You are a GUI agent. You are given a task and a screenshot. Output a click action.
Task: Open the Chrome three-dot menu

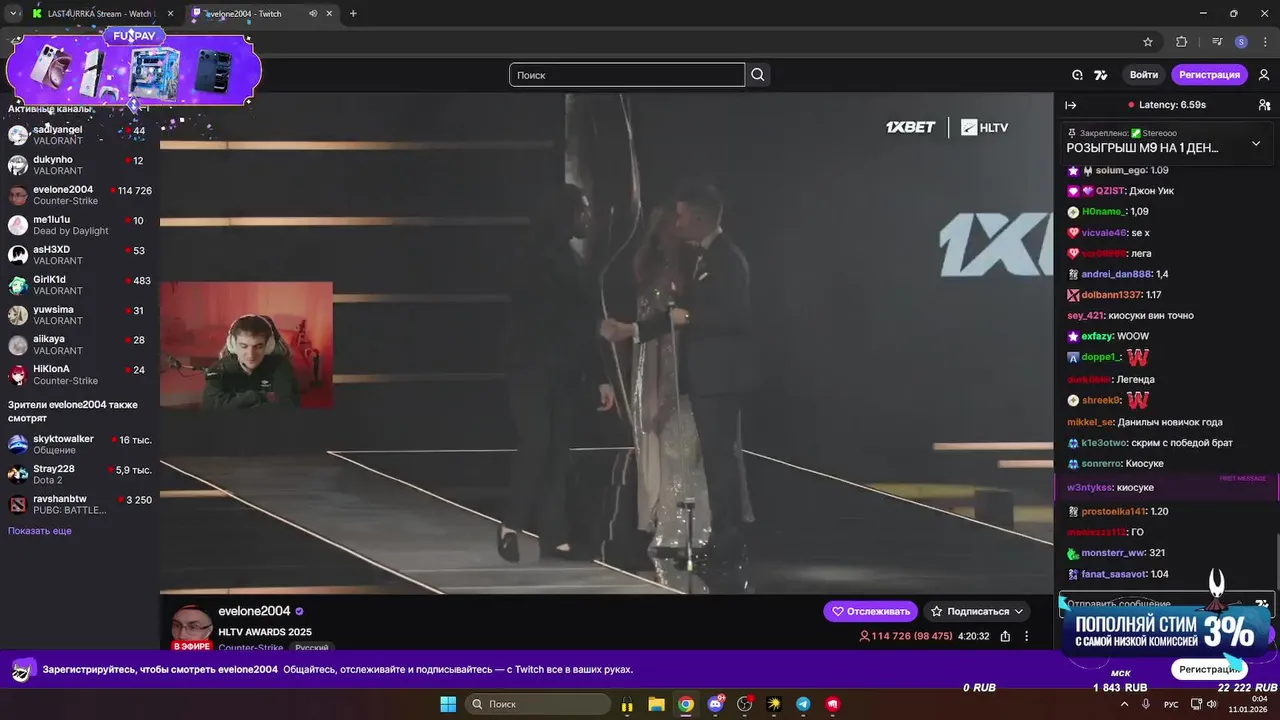point(1265,42)
